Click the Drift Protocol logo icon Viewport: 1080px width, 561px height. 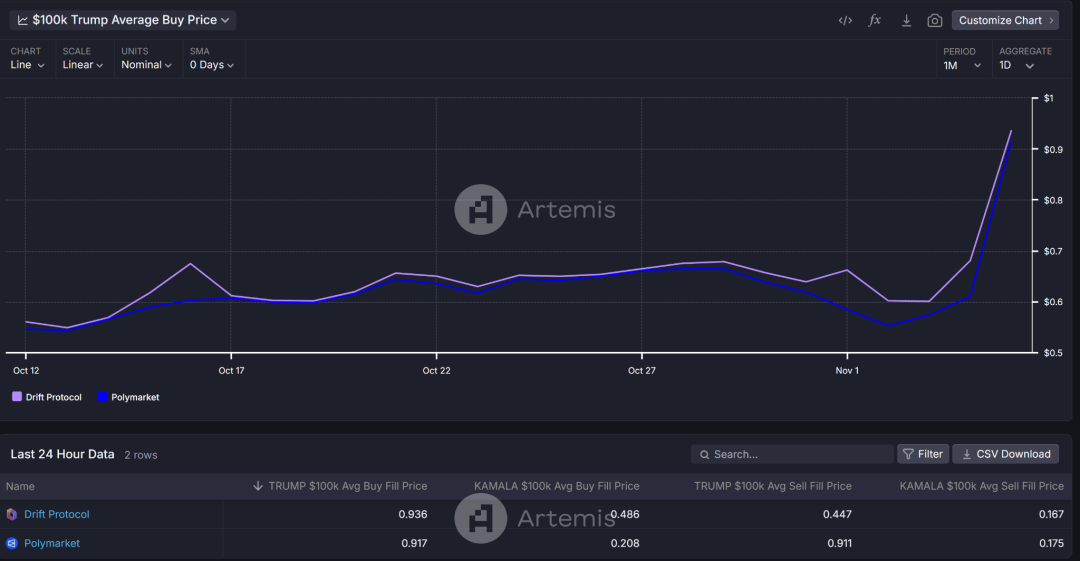click(x=12, y=514)
